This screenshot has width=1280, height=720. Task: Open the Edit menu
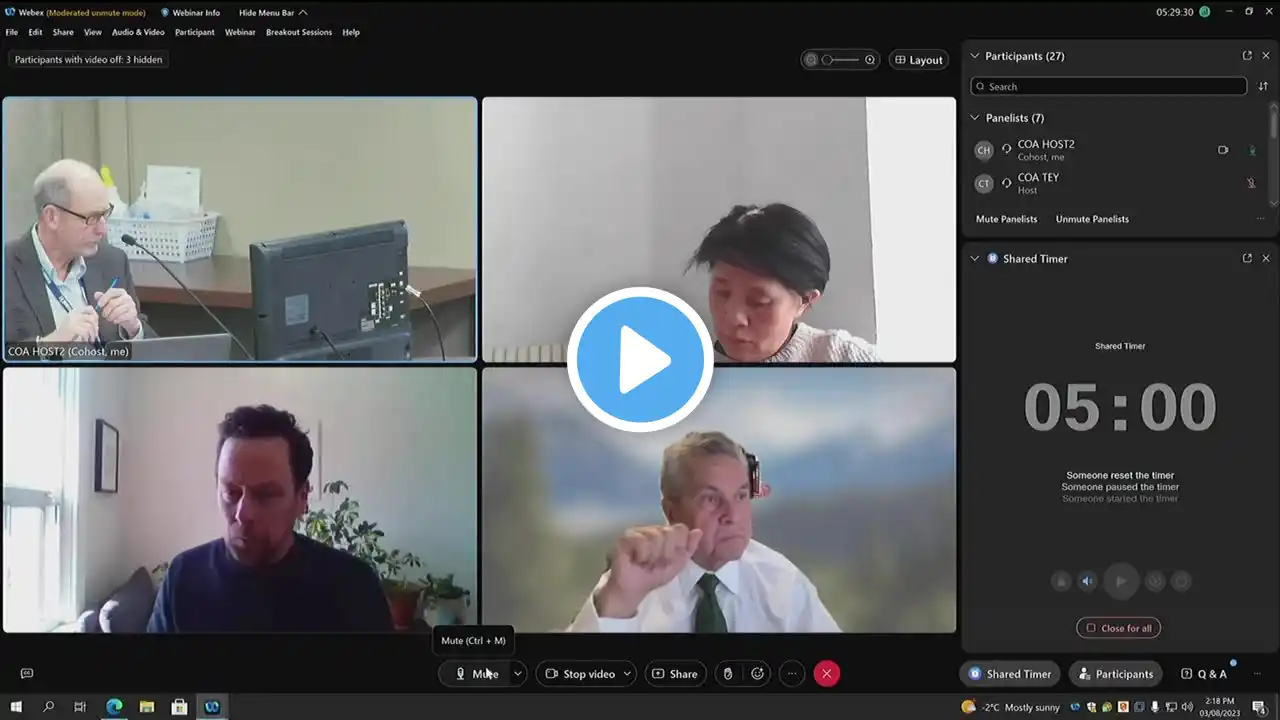35,32
